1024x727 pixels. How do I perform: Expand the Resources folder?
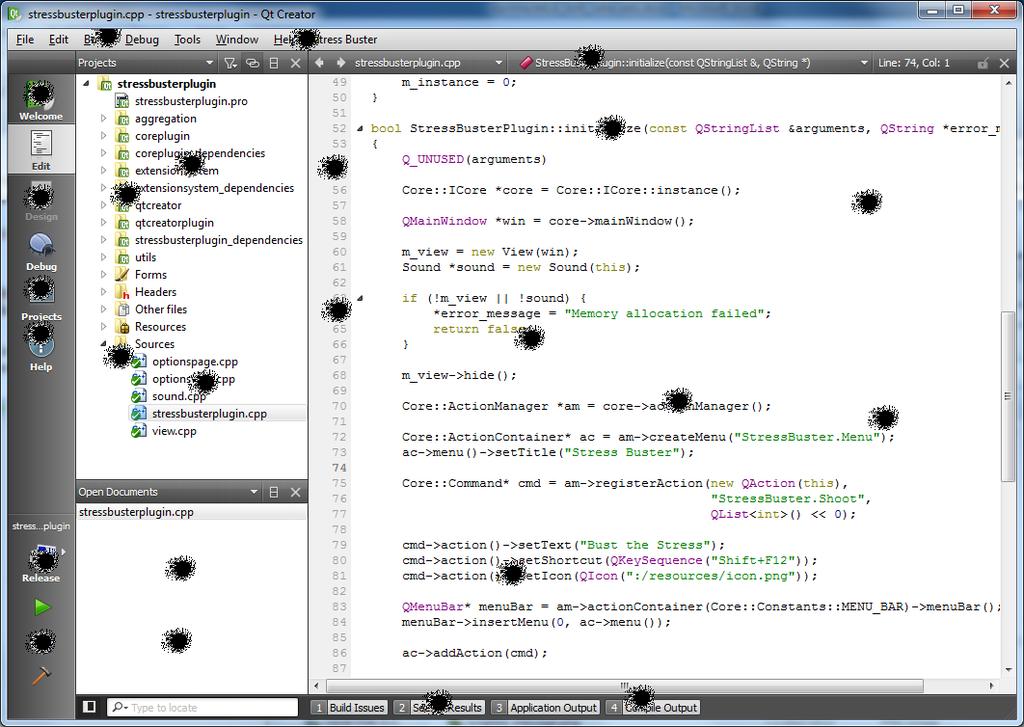tap(103, 327)
